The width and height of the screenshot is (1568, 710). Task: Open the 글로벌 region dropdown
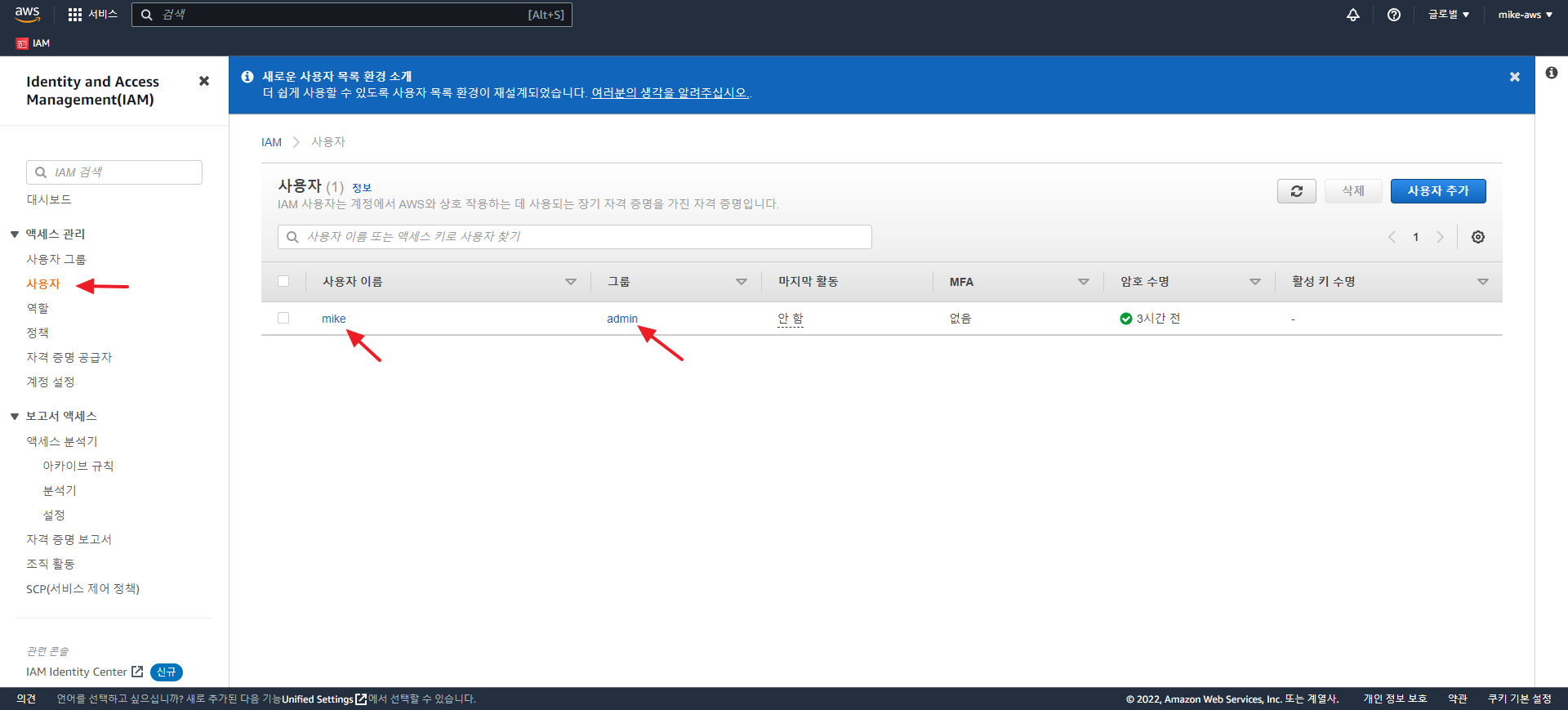coord(1448,15)
